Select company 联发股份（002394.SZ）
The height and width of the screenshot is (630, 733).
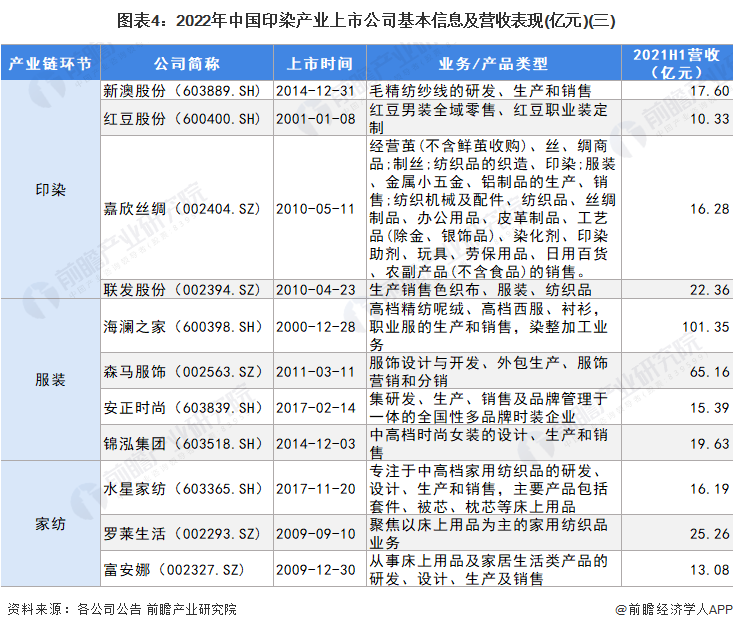[182, 290]
